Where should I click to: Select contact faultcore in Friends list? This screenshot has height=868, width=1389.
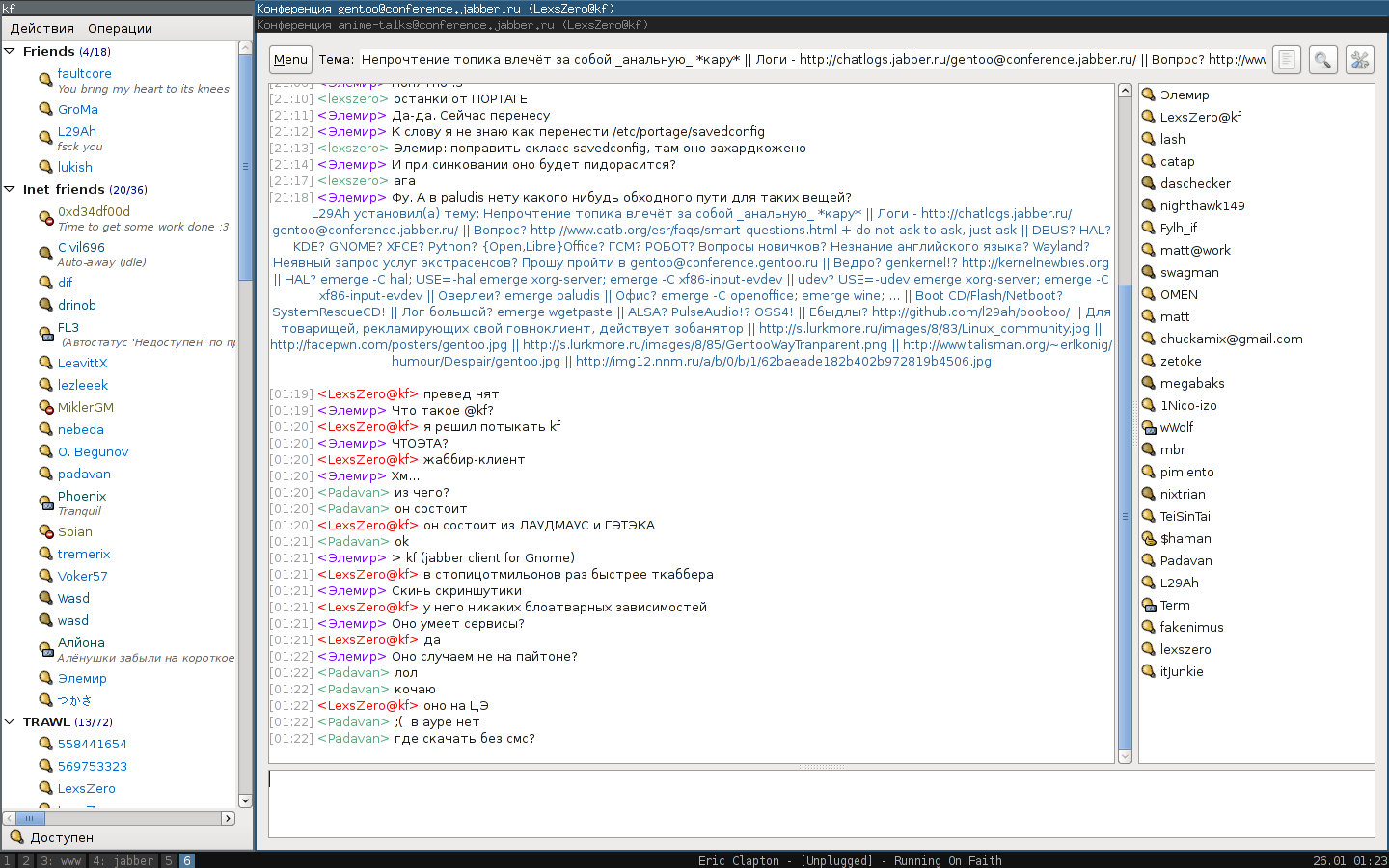(x=84, y=73)
